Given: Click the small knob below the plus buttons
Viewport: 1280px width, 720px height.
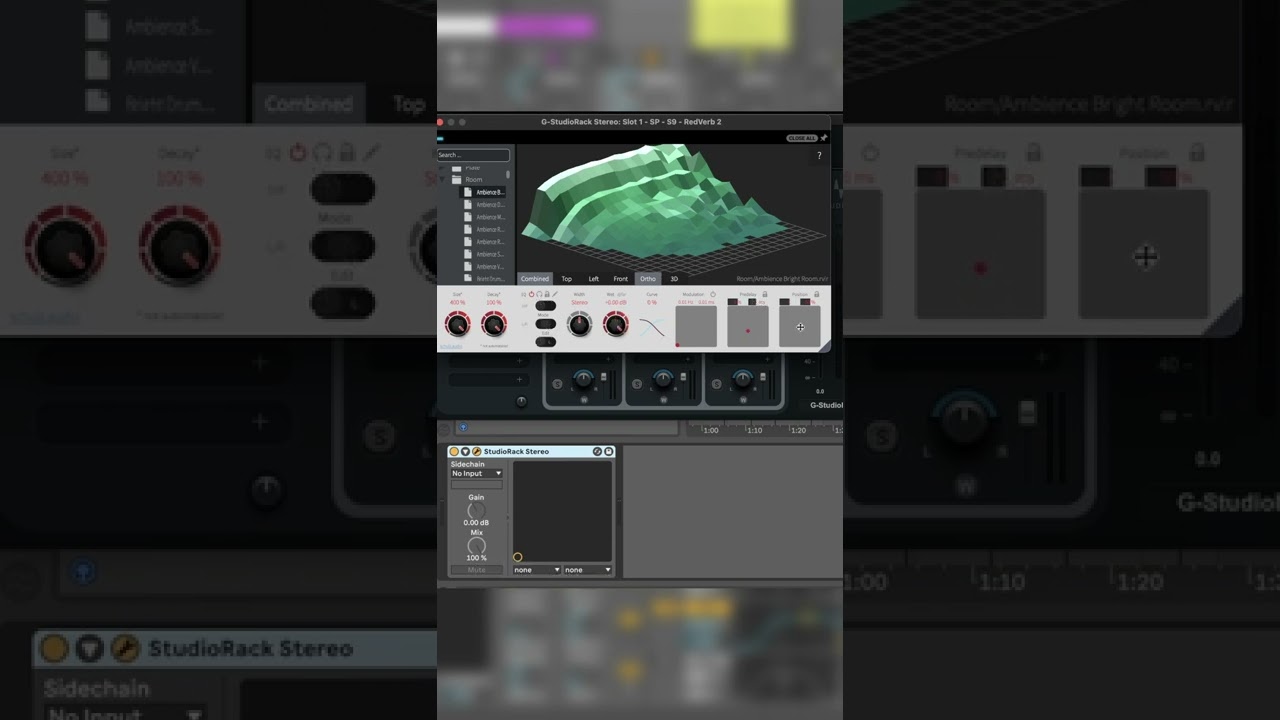Looking at the screenshot, I should coord(521,401).
